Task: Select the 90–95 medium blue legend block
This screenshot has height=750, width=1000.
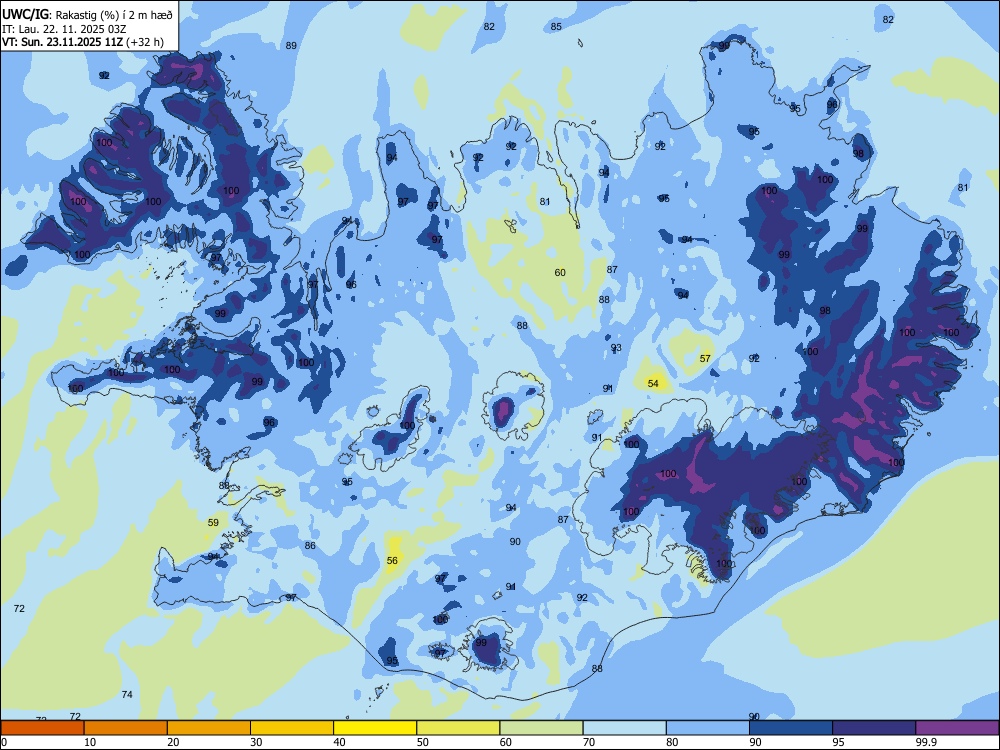Action: tap(791, 728)
